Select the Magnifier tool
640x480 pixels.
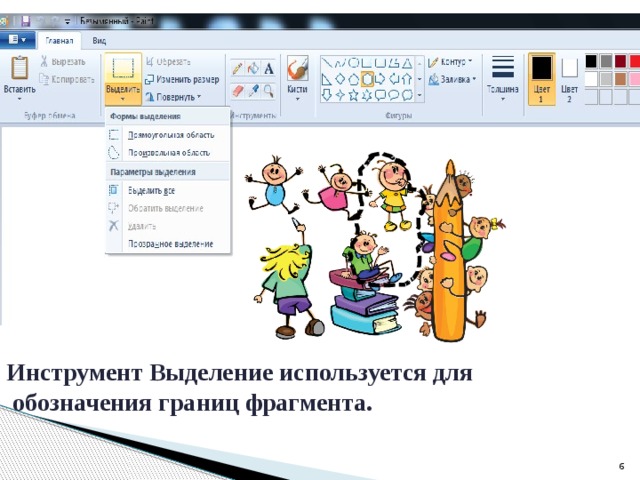tap(269, 91)
